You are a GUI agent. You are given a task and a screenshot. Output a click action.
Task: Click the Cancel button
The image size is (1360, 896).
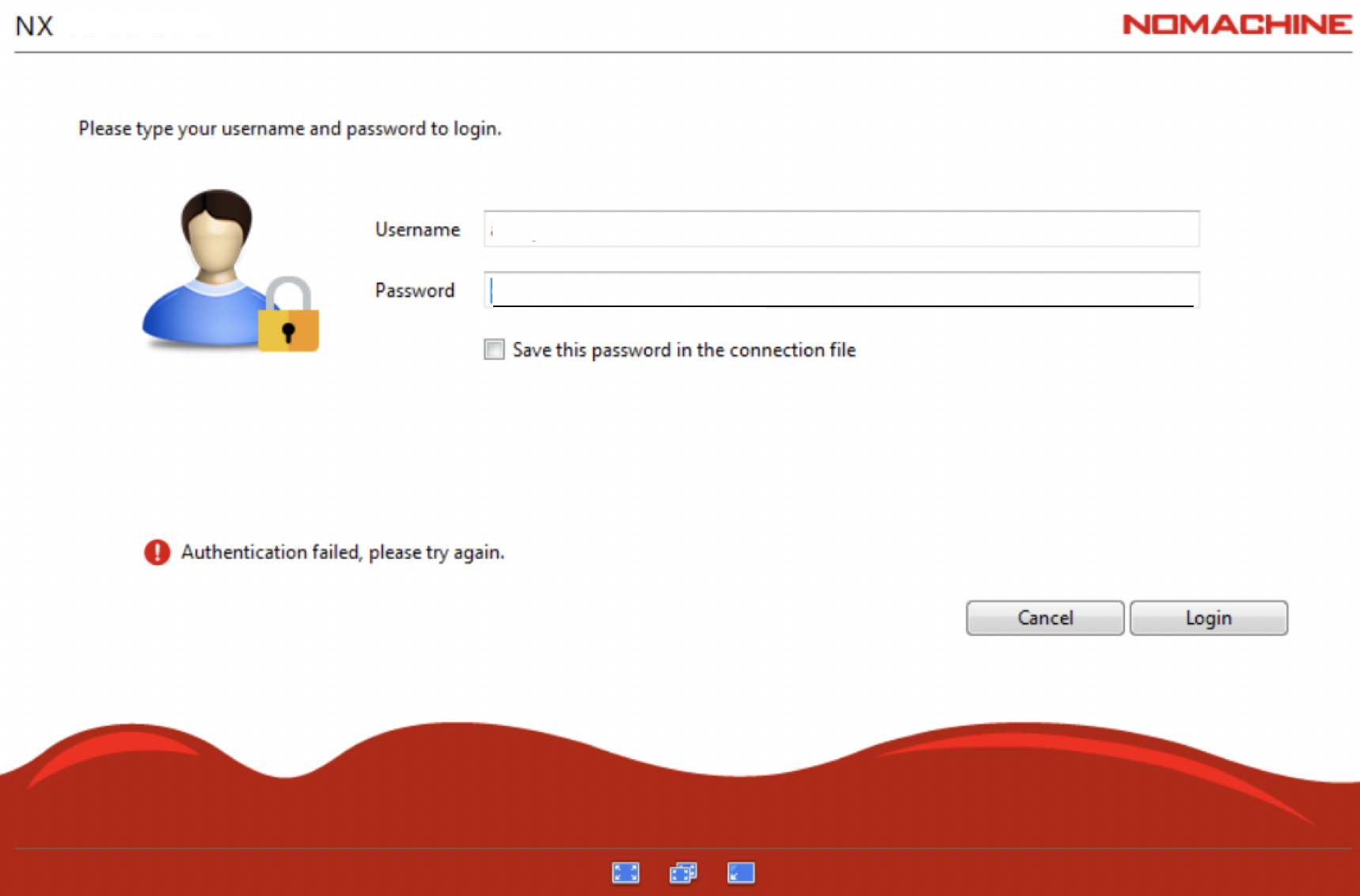(1045, 617)
